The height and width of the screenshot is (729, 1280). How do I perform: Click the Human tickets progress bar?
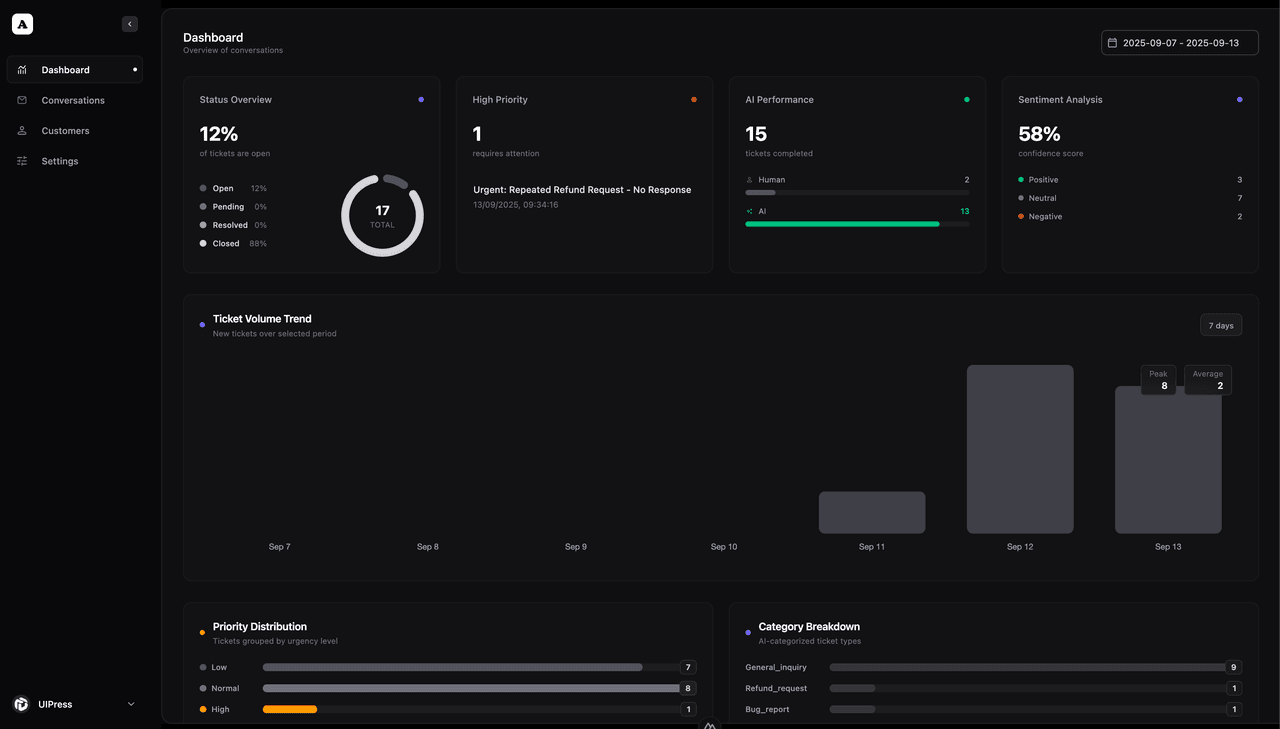[761, 192]
